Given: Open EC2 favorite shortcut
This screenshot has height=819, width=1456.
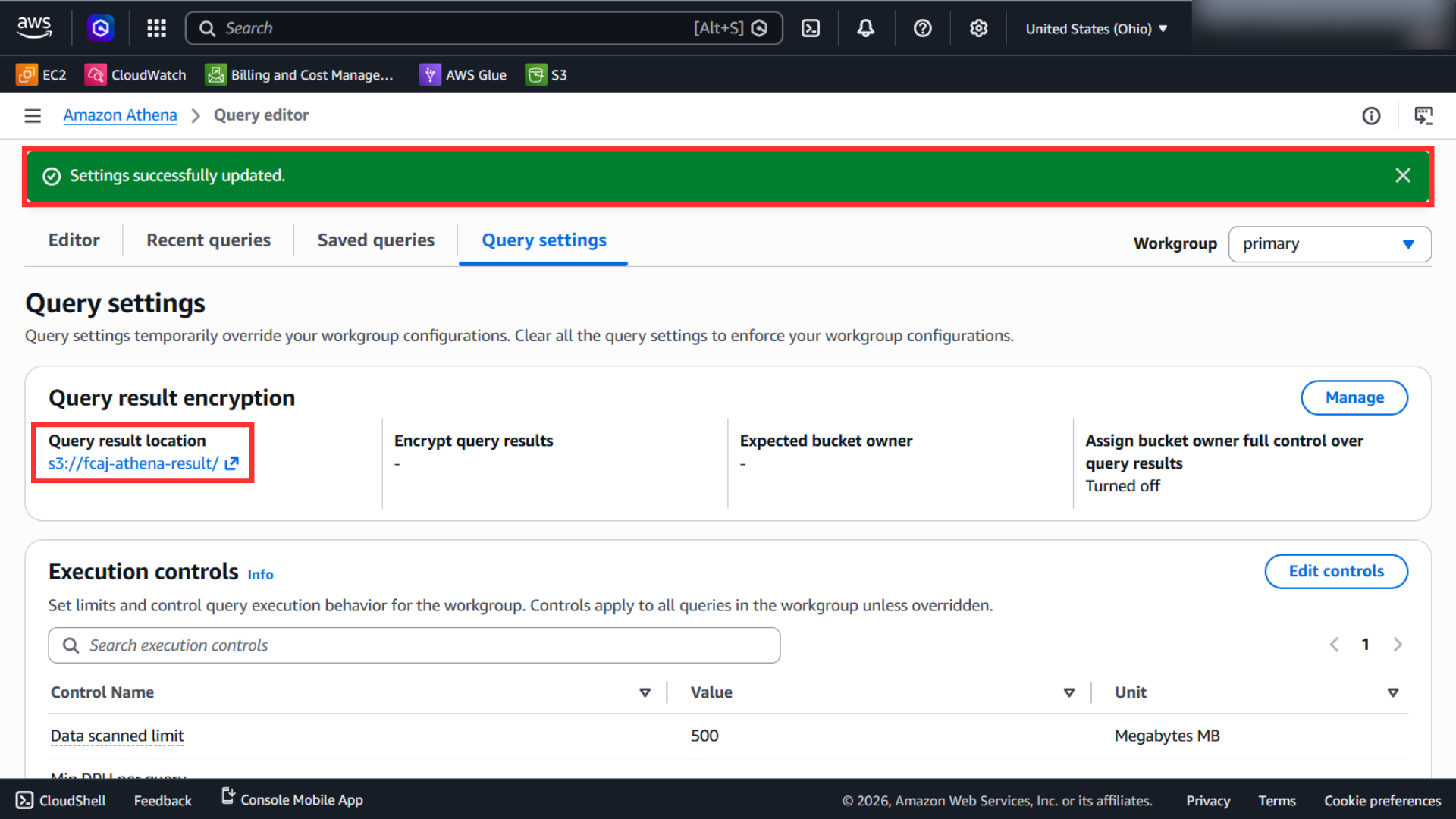Looking at the screenshot, I should (x=41, y=74).
